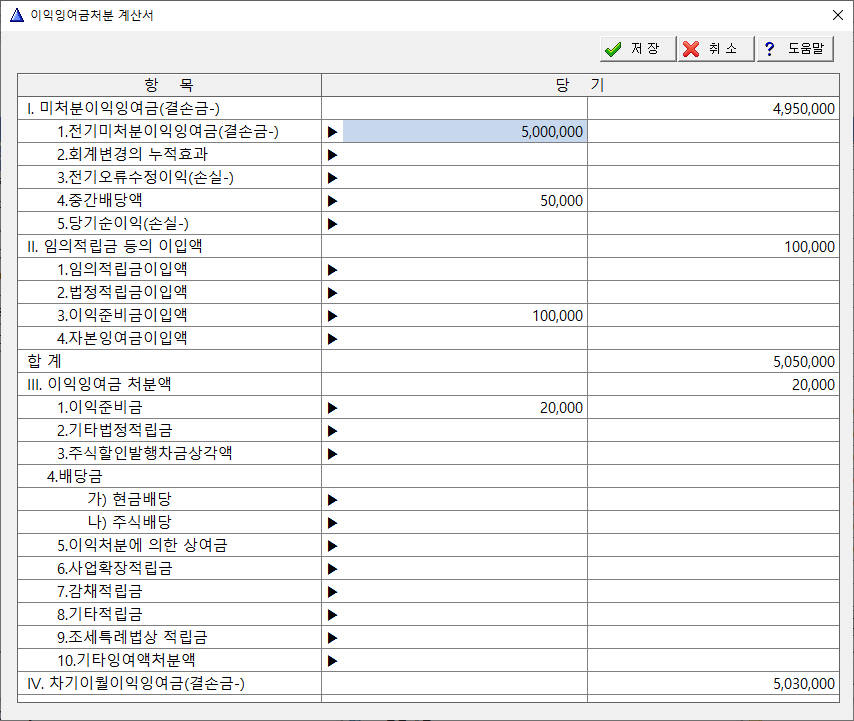Click the 당기순이익 amount cell
Viewport: 854px width, 721px height.
pos(465,224)
